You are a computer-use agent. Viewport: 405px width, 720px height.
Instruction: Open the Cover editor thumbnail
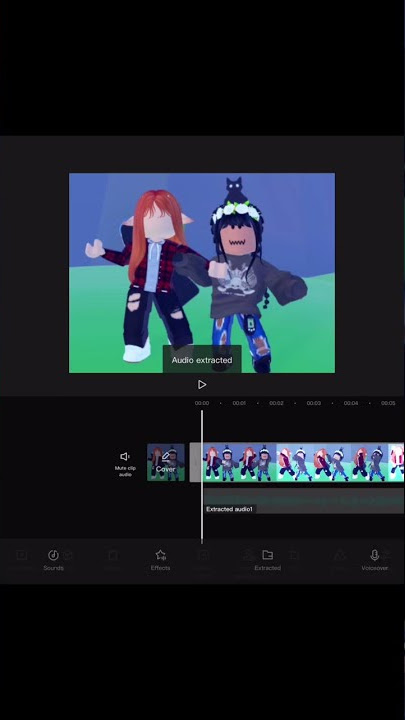(x=166, y=462)
